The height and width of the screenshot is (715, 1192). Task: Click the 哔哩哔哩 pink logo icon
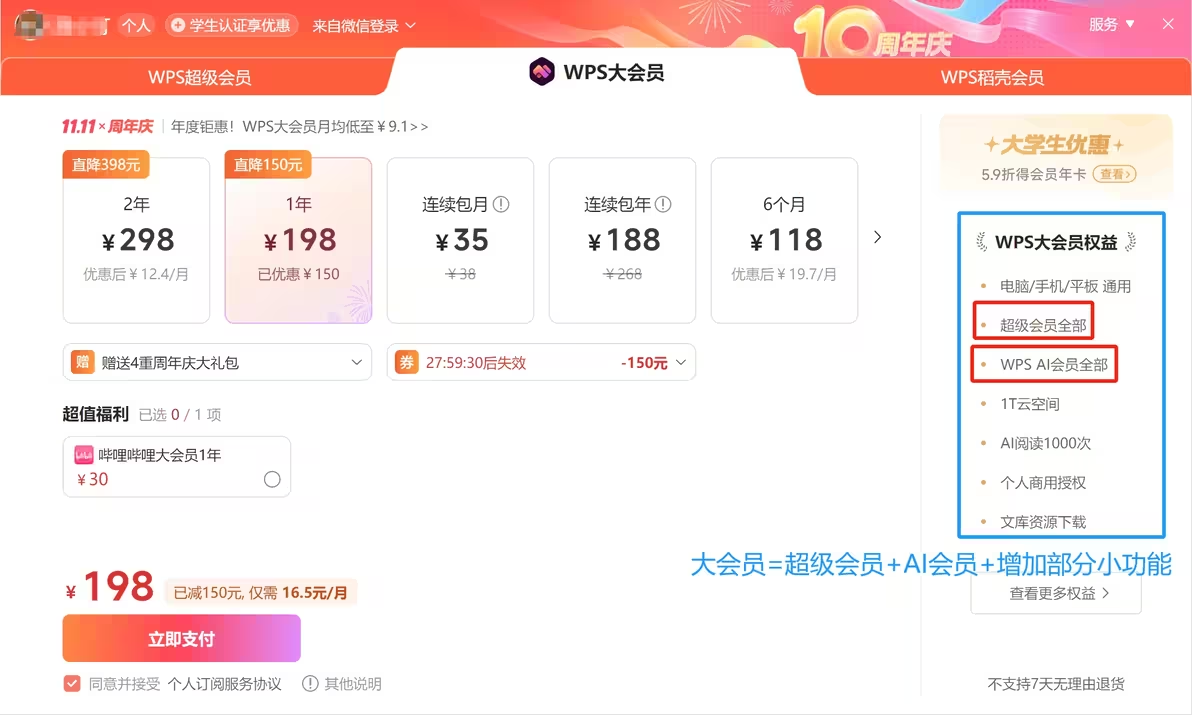(84, 455)
